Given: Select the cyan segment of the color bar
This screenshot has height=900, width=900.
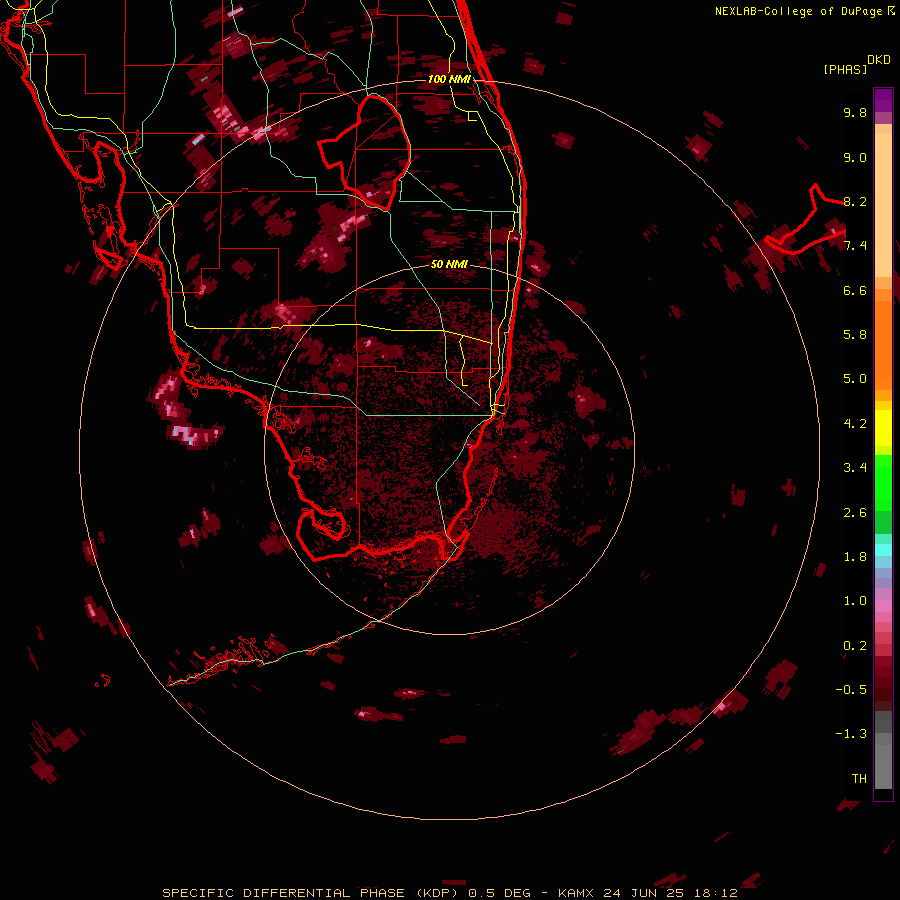Looking at the screenshot, I should coord(883,550).
